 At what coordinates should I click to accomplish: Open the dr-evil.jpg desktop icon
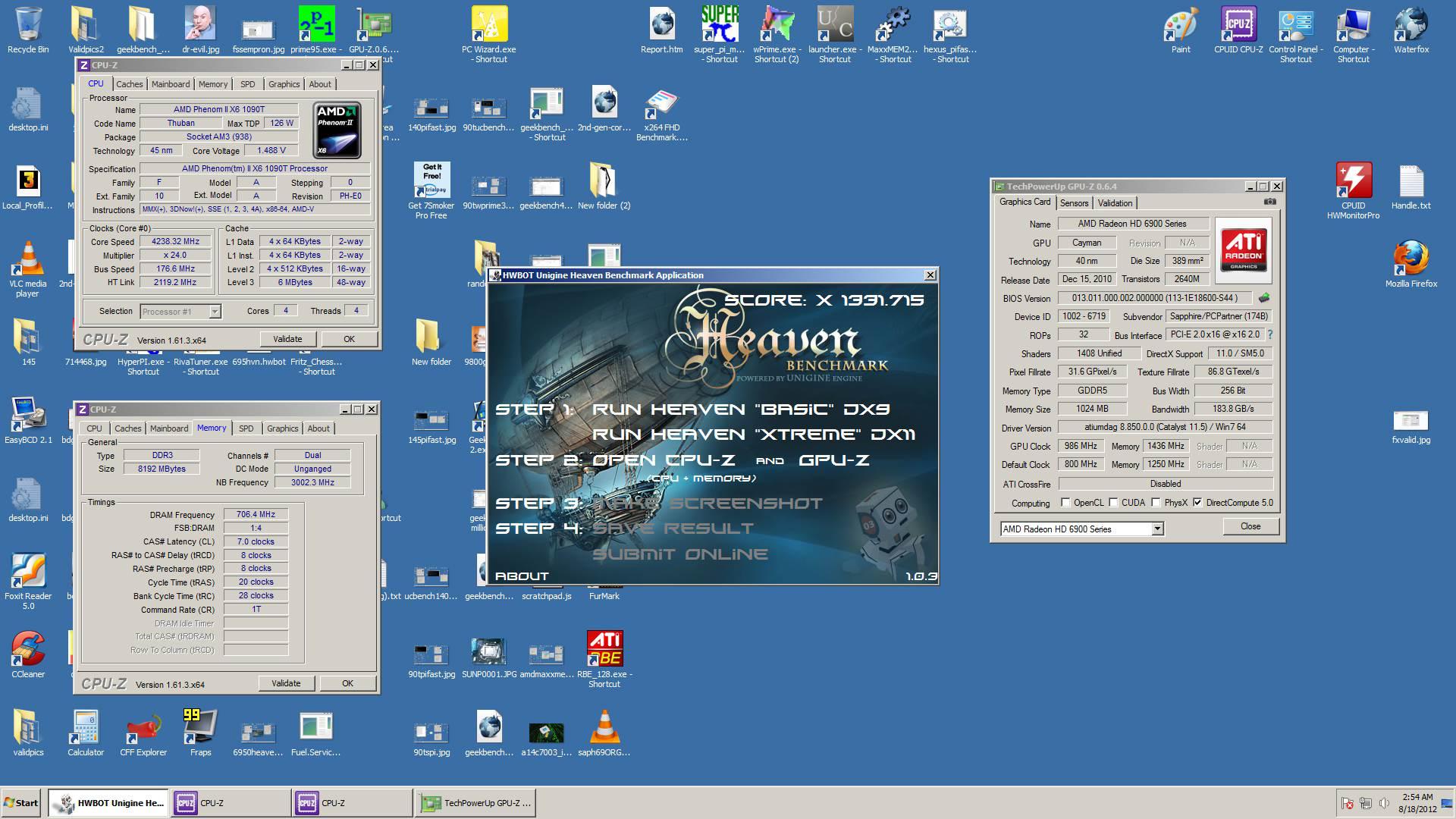click(x=200, y=30)
